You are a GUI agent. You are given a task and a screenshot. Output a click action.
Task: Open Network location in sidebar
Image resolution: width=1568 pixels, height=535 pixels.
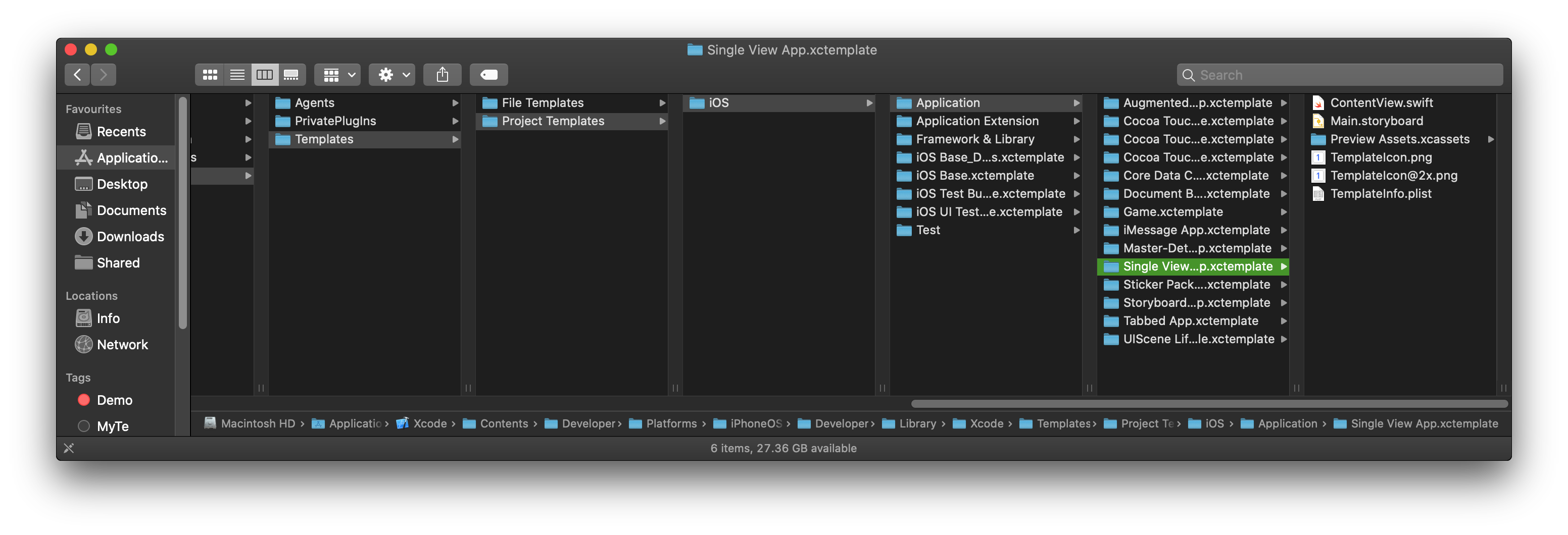[122, 345]
